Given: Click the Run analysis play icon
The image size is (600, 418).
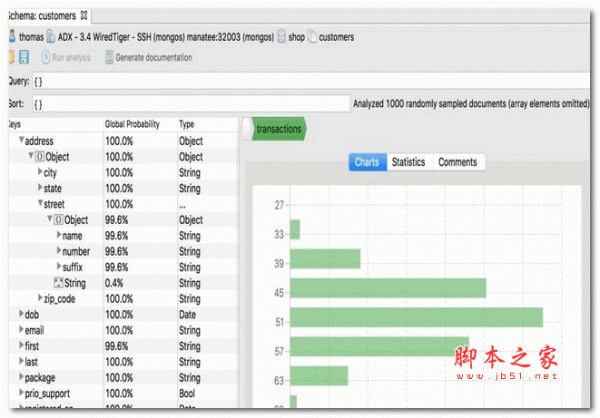Looking at the screenshot, I should click(x=46, y=57).
